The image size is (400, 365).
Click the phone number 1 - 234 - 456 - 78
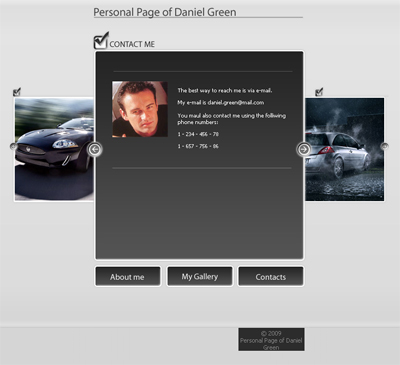(x=198, y=134)
